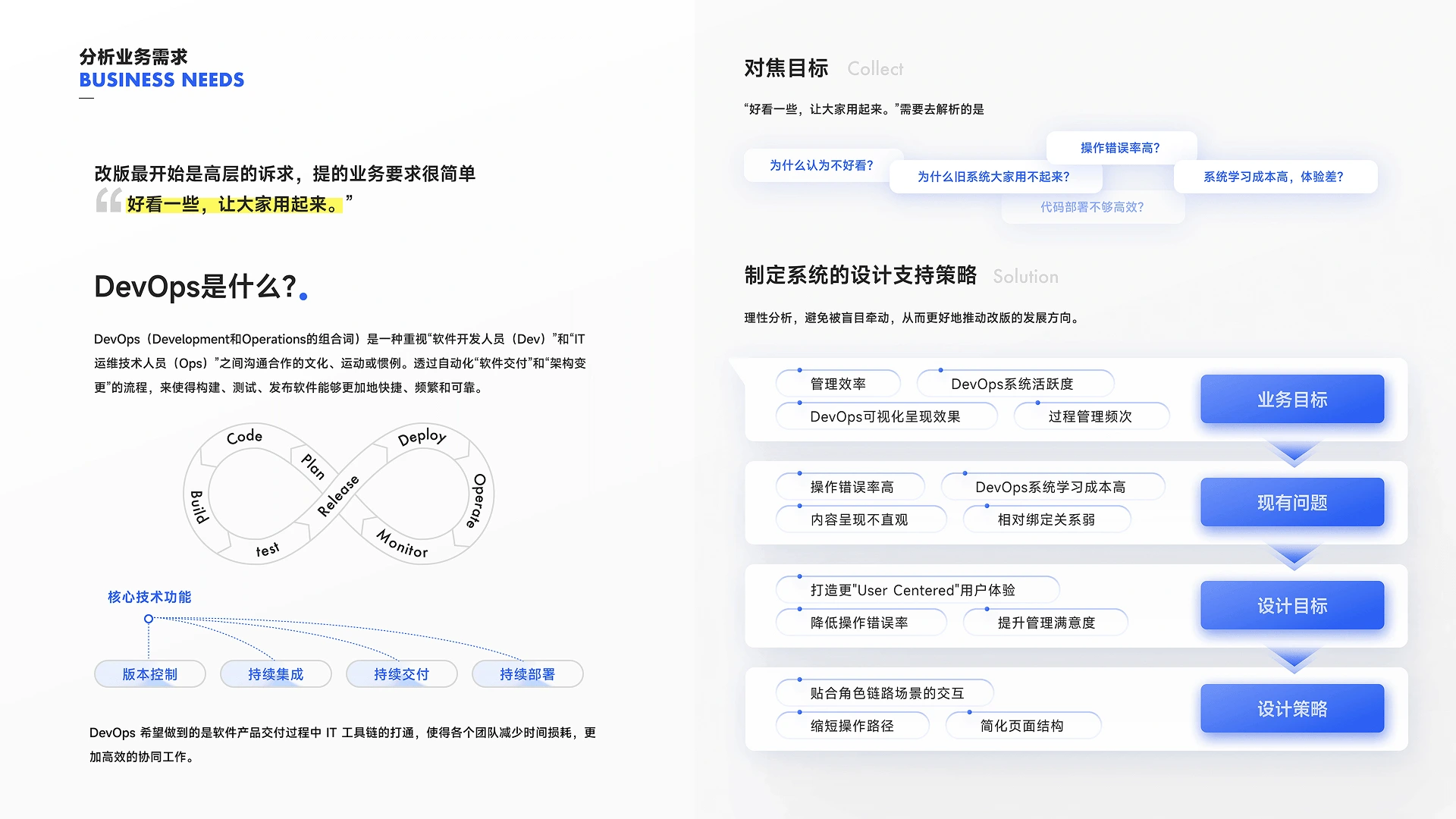This screenshot has height=819, width=1456.
Task: Click the 操作错误率高? bubble
Action: pyautogui.click(x=1121, y=148)
